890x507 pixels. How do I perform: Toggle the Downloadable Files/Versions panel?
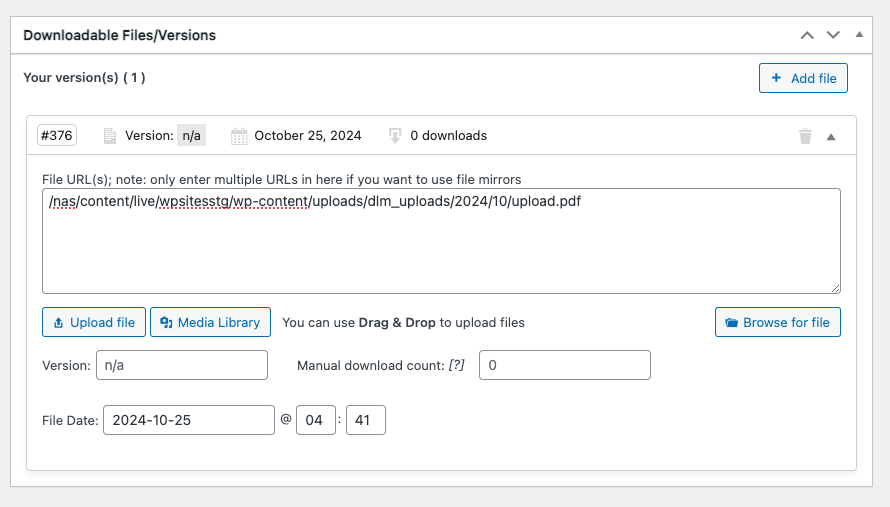[859, 35]
